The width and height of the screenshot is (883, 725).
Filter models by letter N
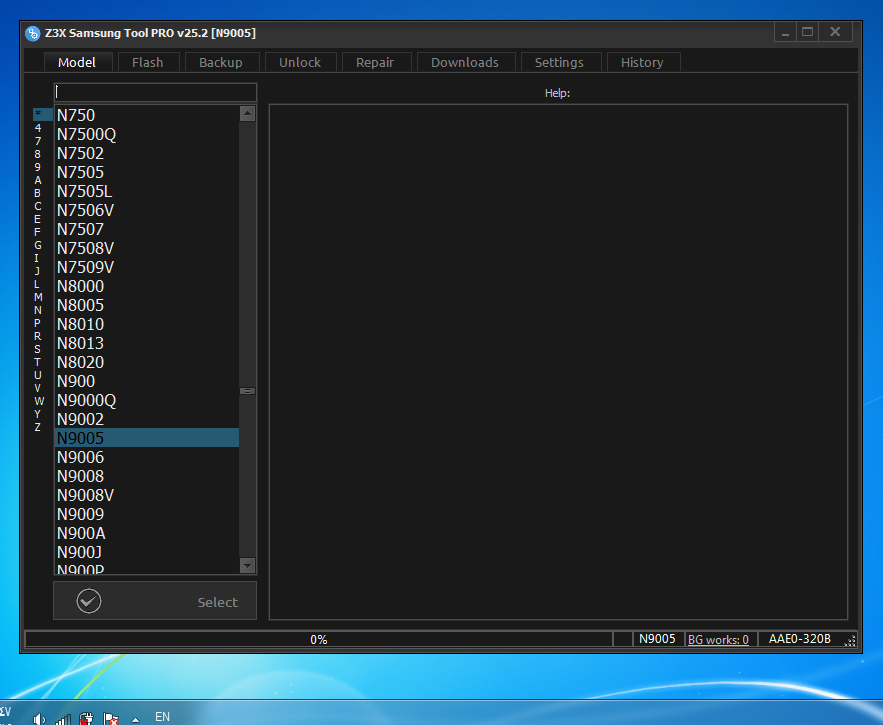[x=38, y=310]
